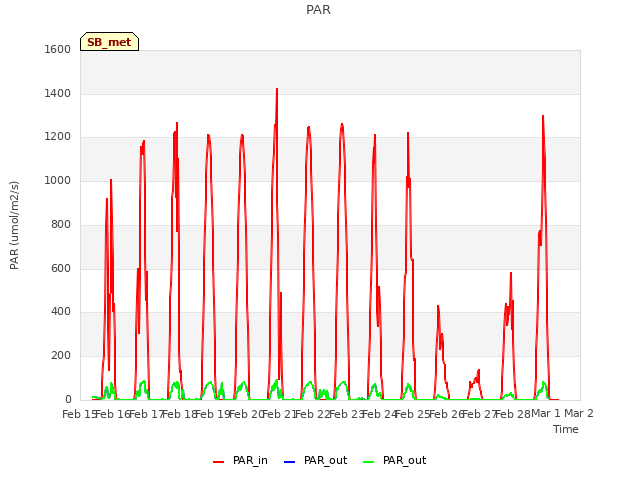Click the 1200 y-axis tick label
Image resolution: width=640 pixels, height=480 pixels.
pos(58,137)
